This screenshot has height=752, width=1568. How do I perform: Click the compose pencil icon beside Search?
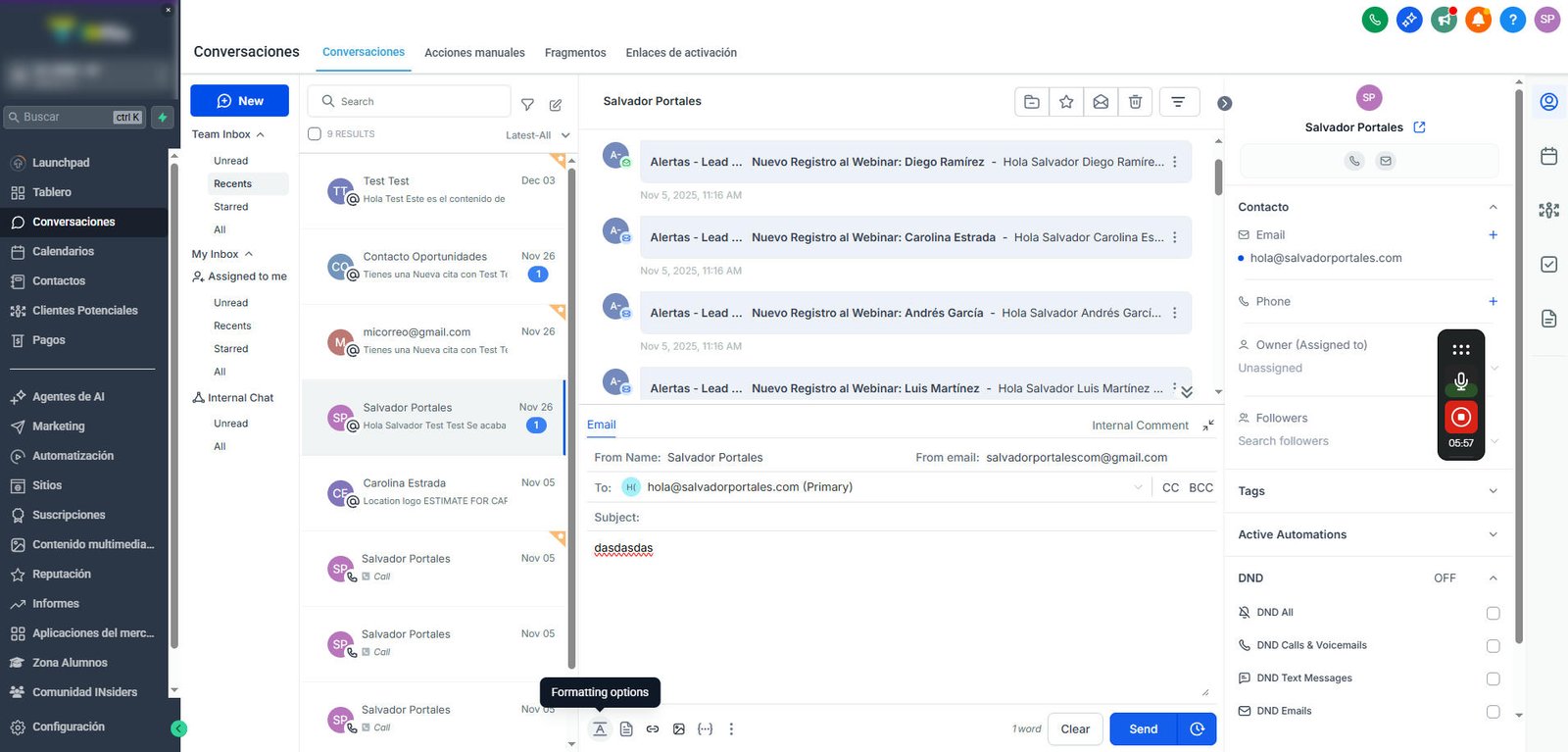(x=556, y=104)
